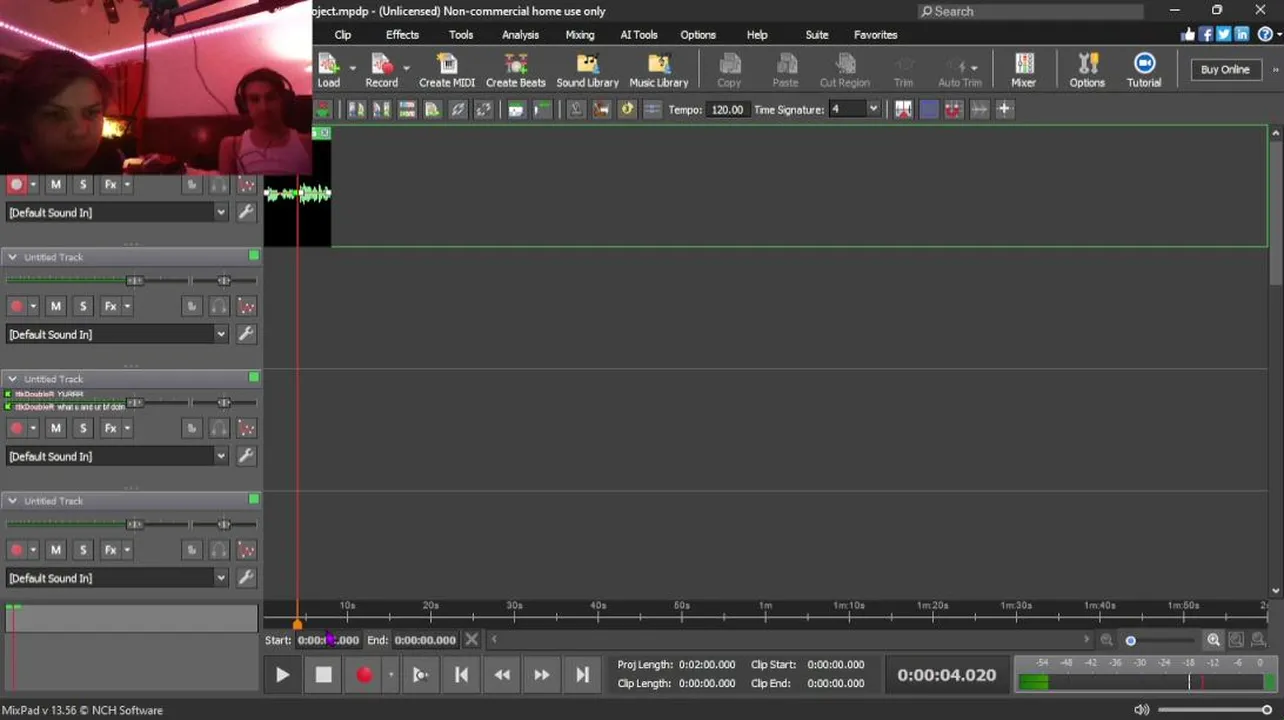The height and width of the screenshot is (720, 1284).
Task: Start recording from the transport bar
Action: [x=364, y=675]
